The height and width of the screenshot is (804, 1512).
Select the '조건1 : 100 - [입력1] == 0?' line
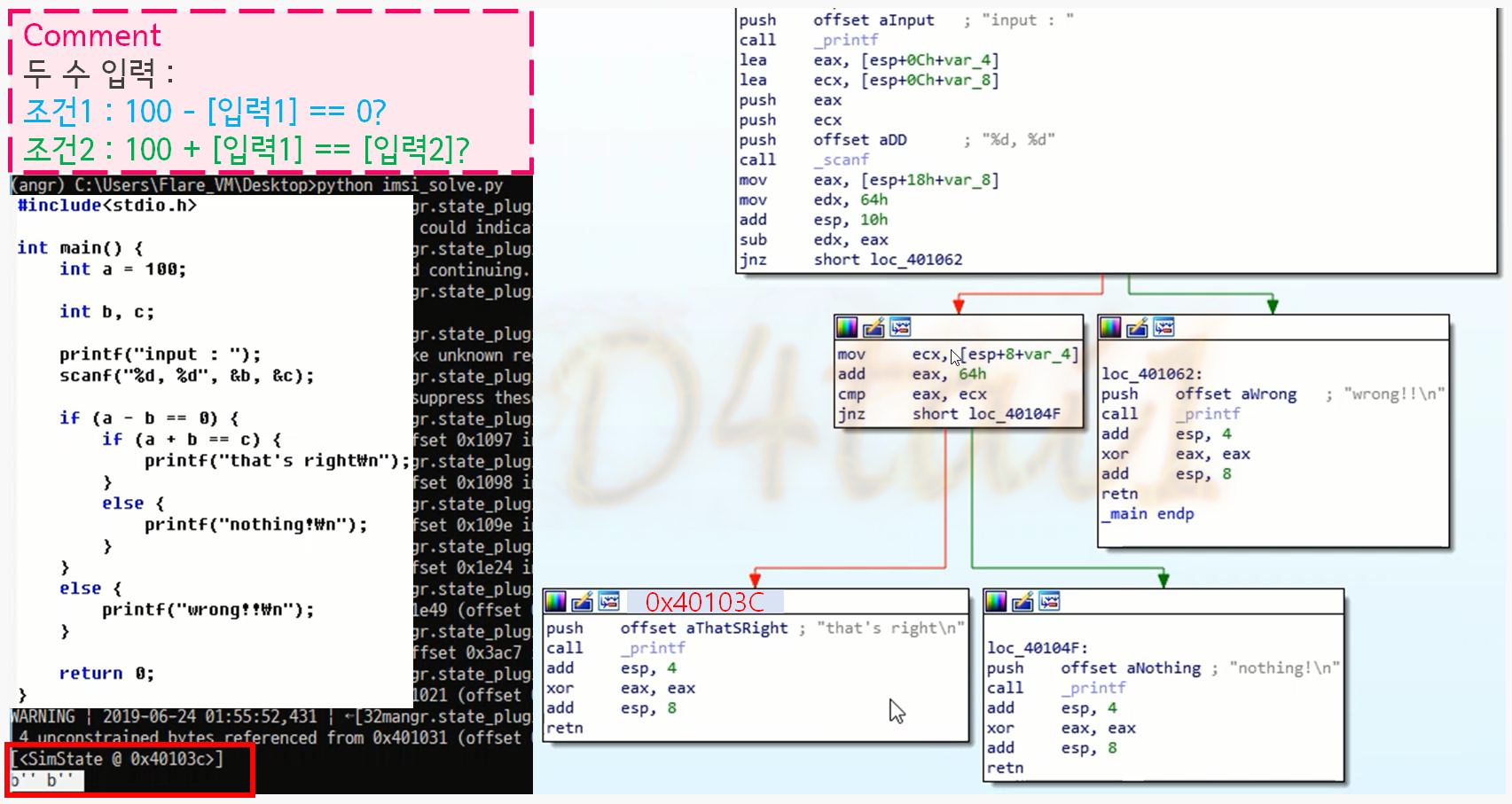point(205,111)
